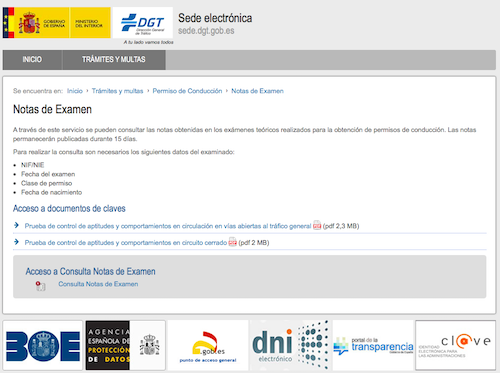Click the NIF/NIE list item
Image resolution: width=500 pixels, height=373 pixels.
[33, 165]
